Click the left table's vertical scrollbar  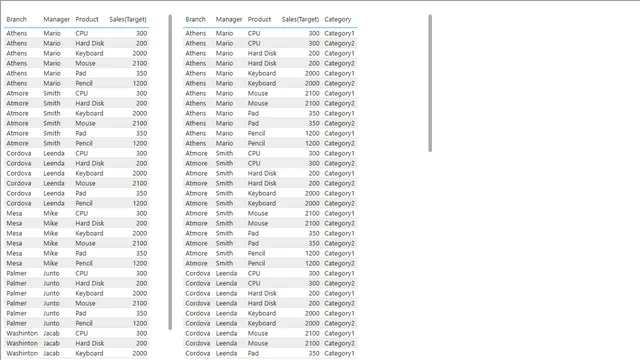170,172
